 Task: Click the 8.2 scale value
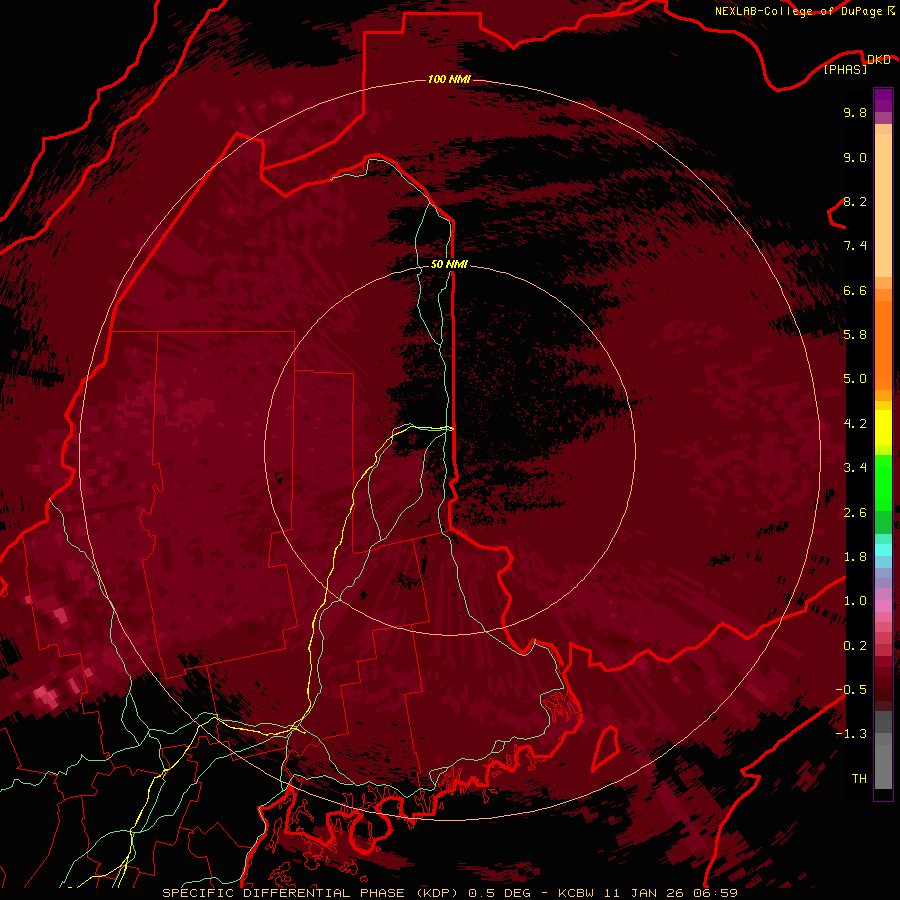[855, 201]
